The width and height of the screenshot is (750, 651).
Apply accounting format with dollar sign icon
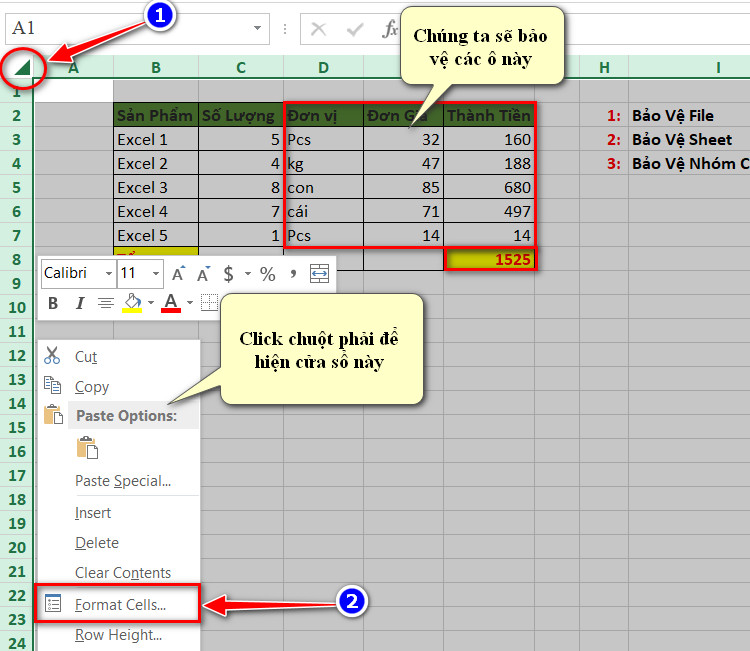[229, 274]
